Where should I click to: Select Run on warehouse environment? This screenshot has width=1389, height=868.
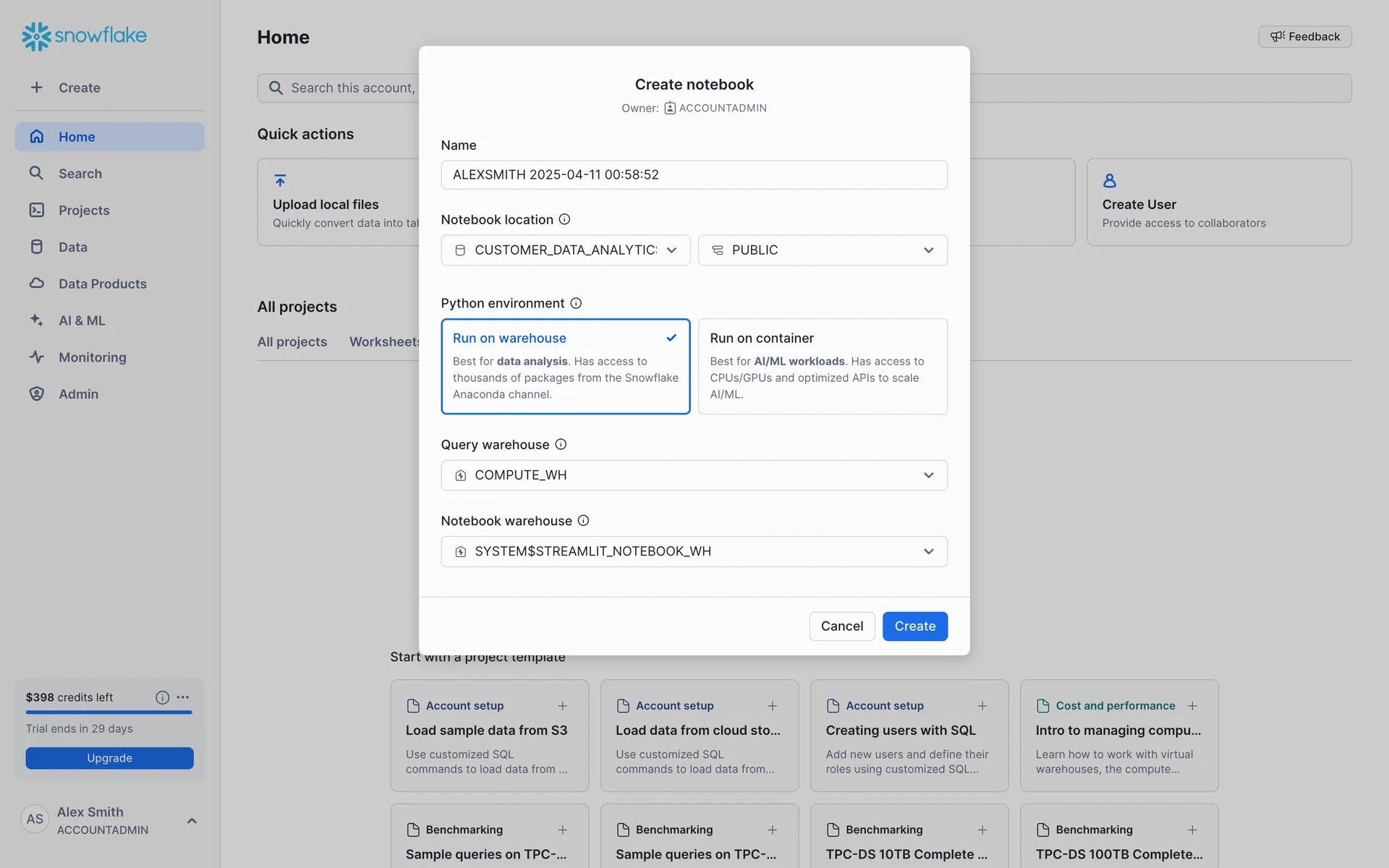click(565, 366)
